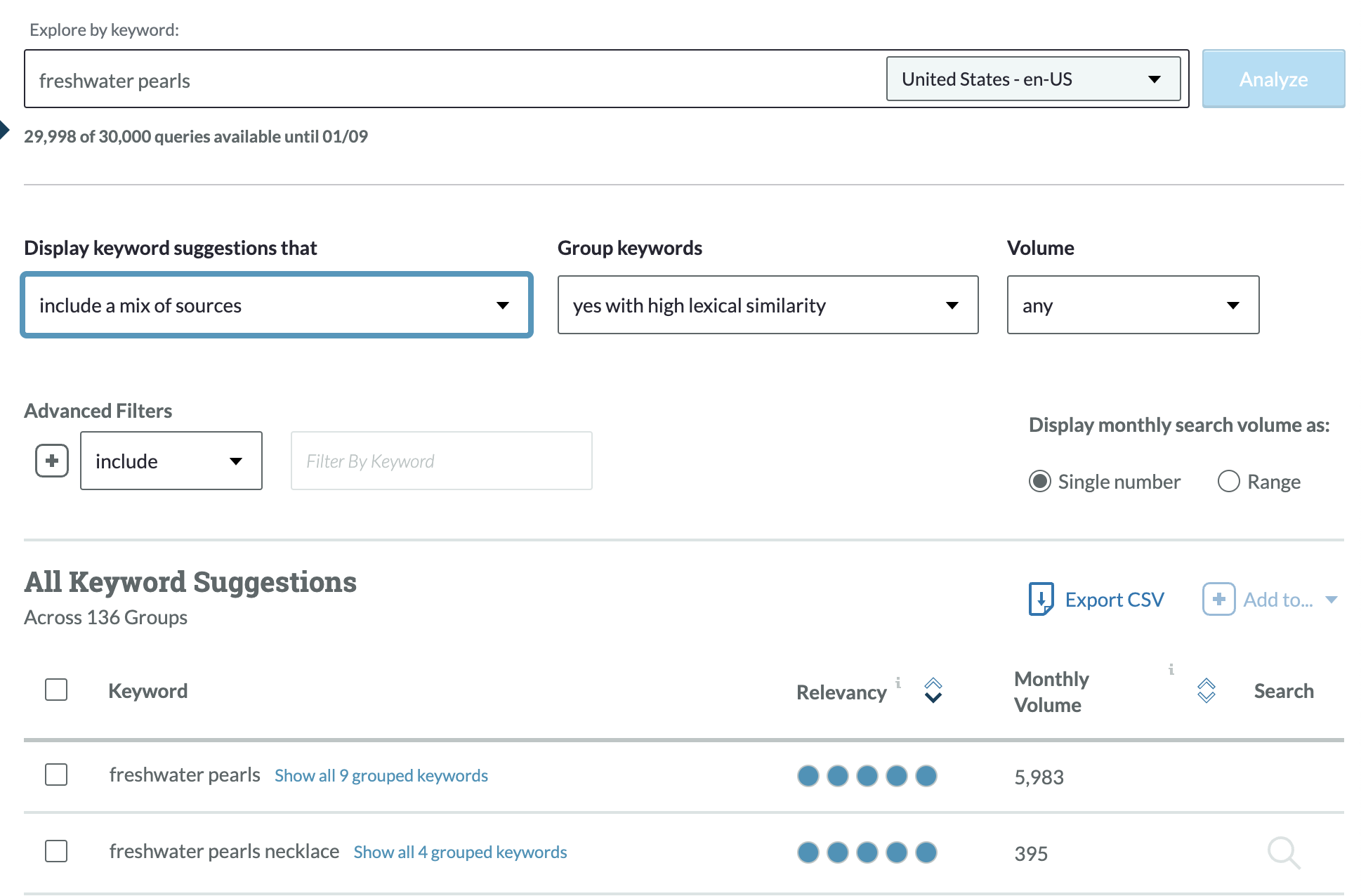
Task: Open the include filter type dropdown
Action: tap(171, 461)
